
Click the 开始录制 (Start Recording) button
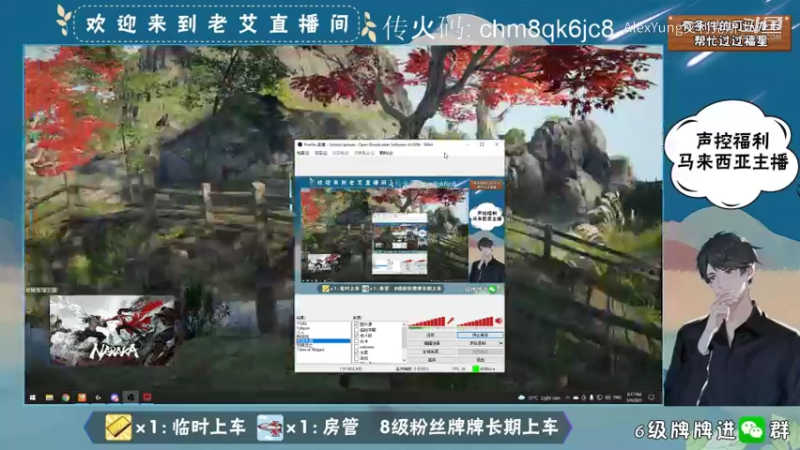click(x=477, y=343)
